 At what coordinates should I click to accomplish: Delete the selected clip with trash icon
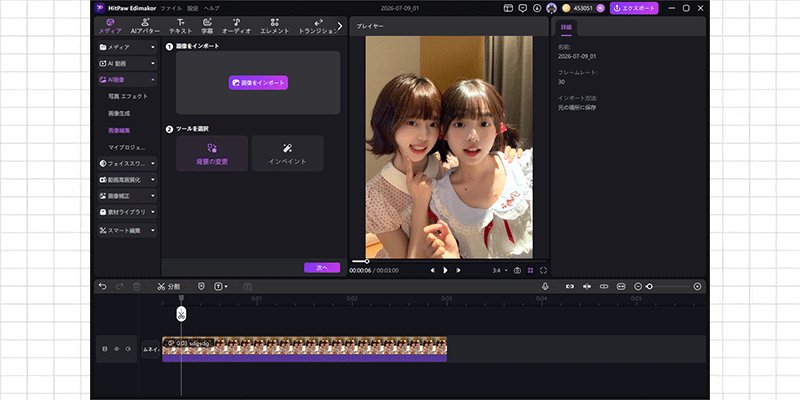tap(136, 287)
